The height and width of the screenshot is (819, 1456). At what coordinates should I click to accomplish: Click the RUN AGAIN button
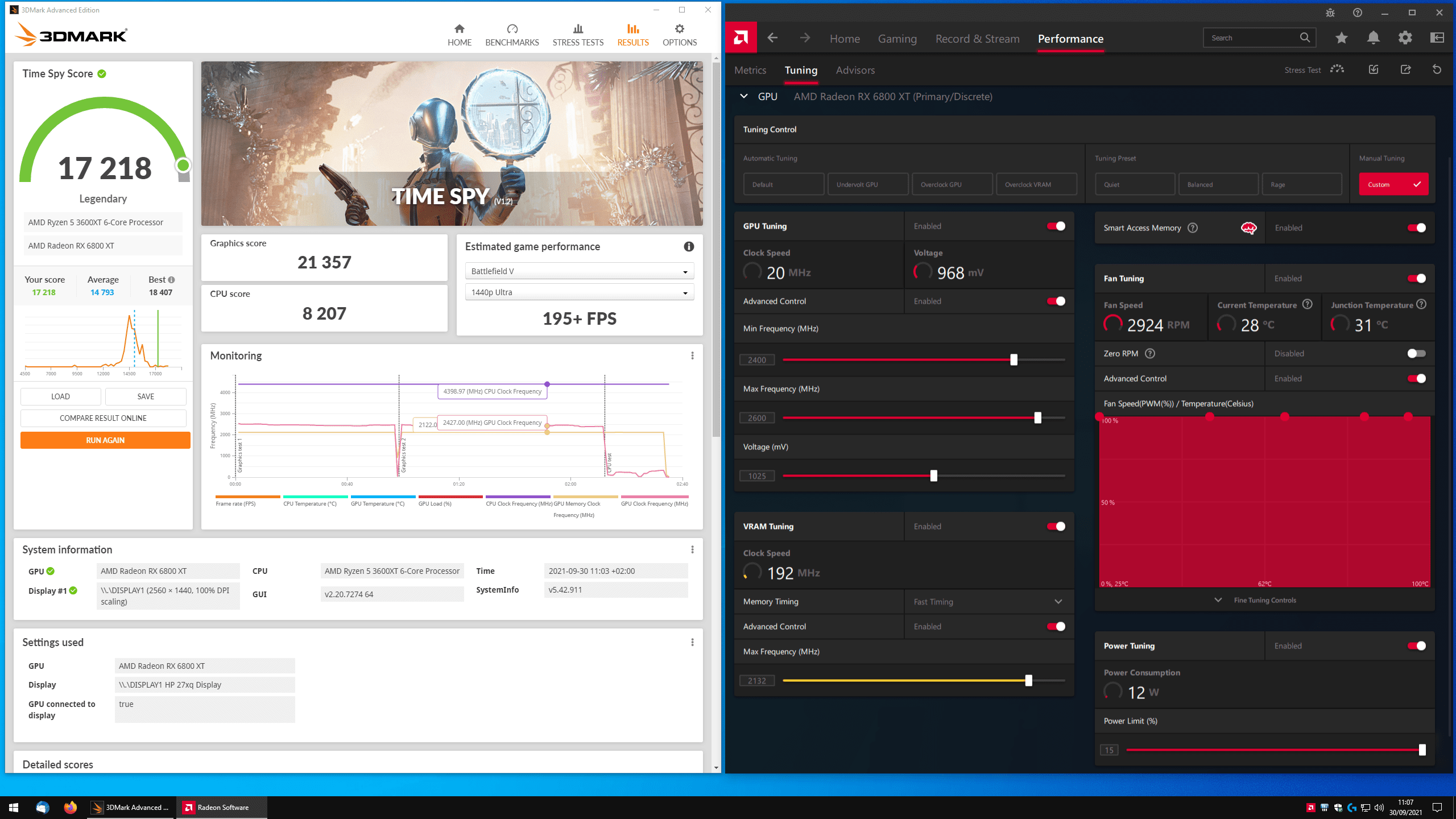[x=105, y=440]
